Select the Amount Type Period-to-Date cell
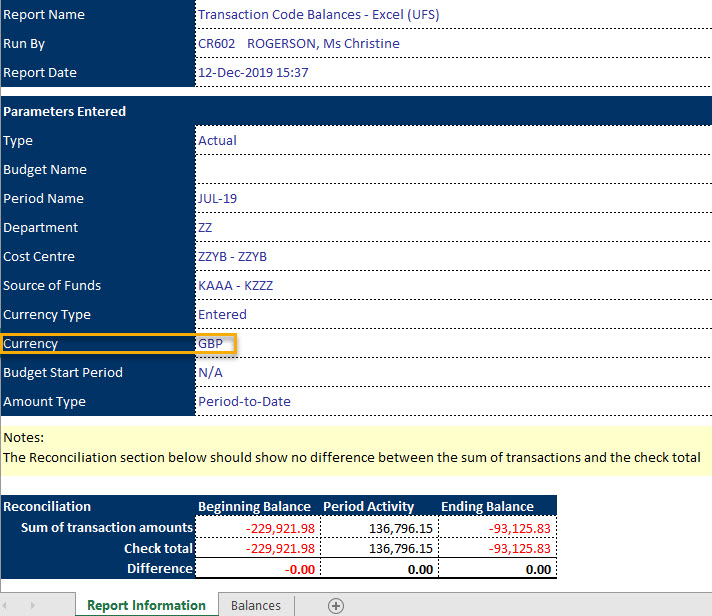This screenshot has width=712, height=616. coord(453,401)
